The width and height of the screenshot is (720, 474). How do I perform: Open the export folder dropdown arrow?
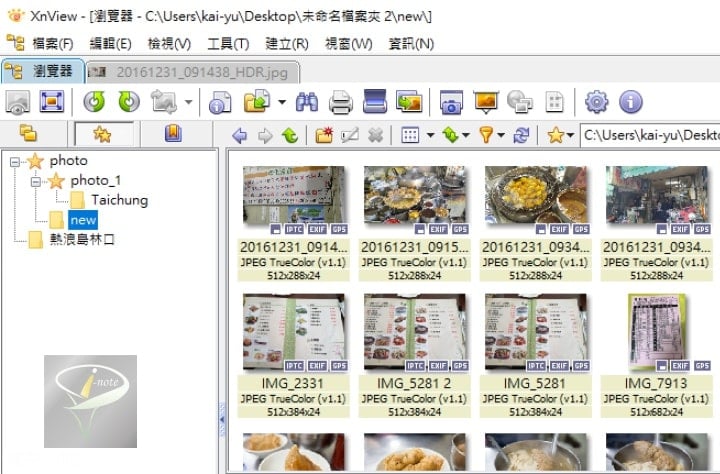pos(282,102)
